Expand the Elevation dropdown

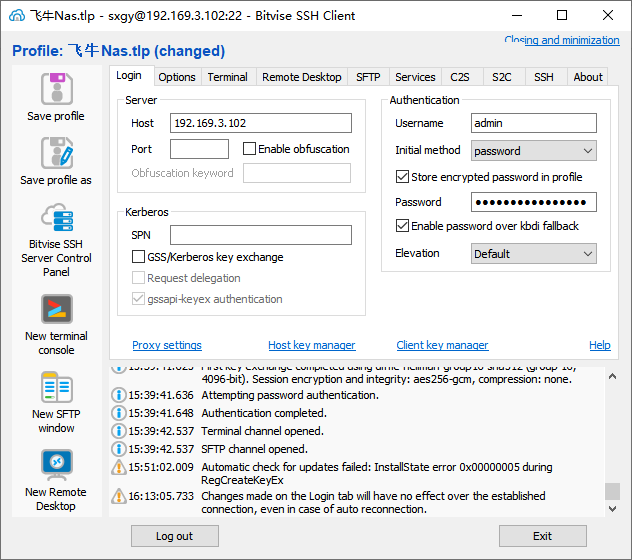534,254
